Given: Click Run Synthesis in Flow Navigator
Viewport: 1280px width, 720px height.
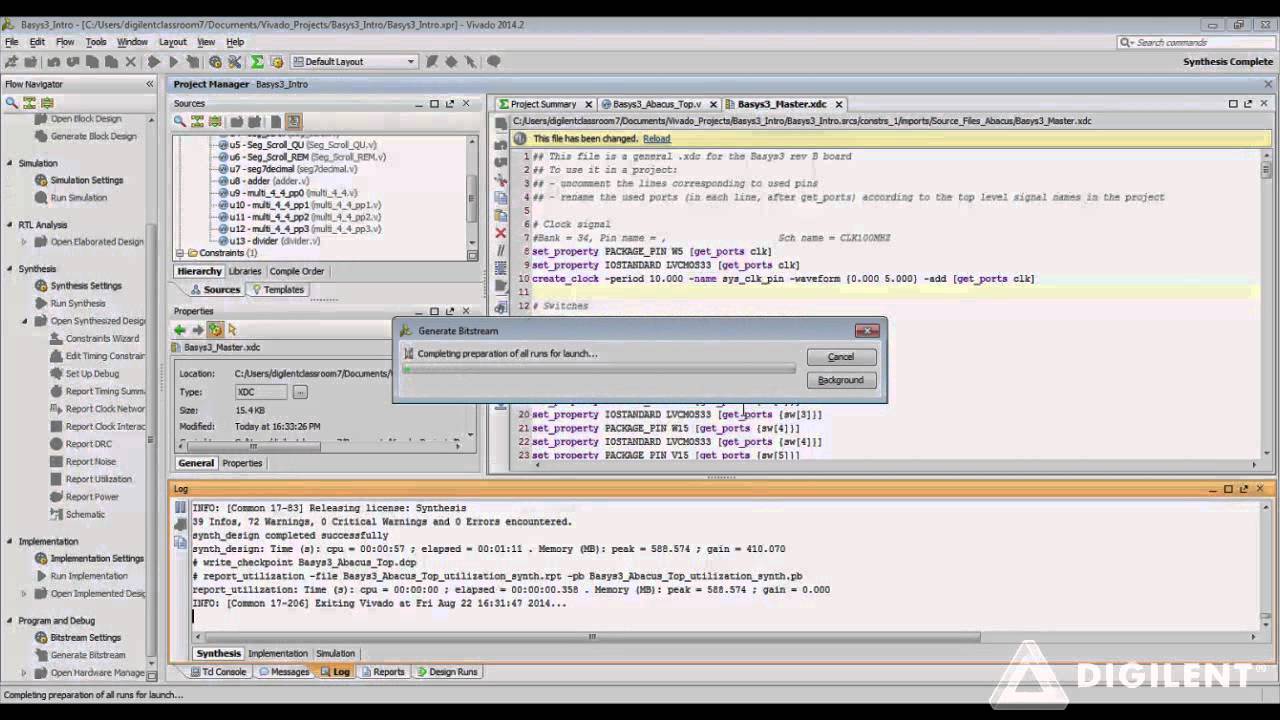Looking at the screenshot, I should point(78,303).
